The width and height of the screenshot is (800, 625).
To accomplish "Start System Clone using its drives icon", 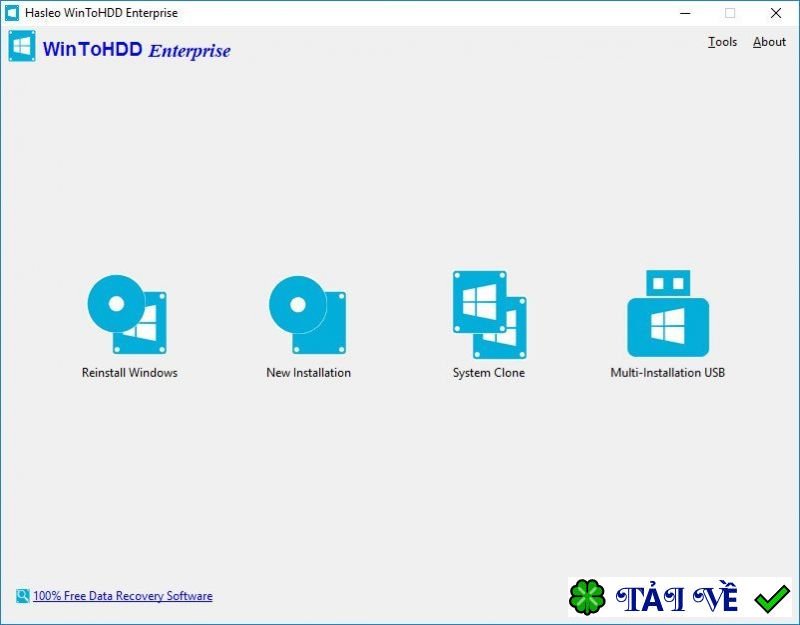I will coord(489,315).
